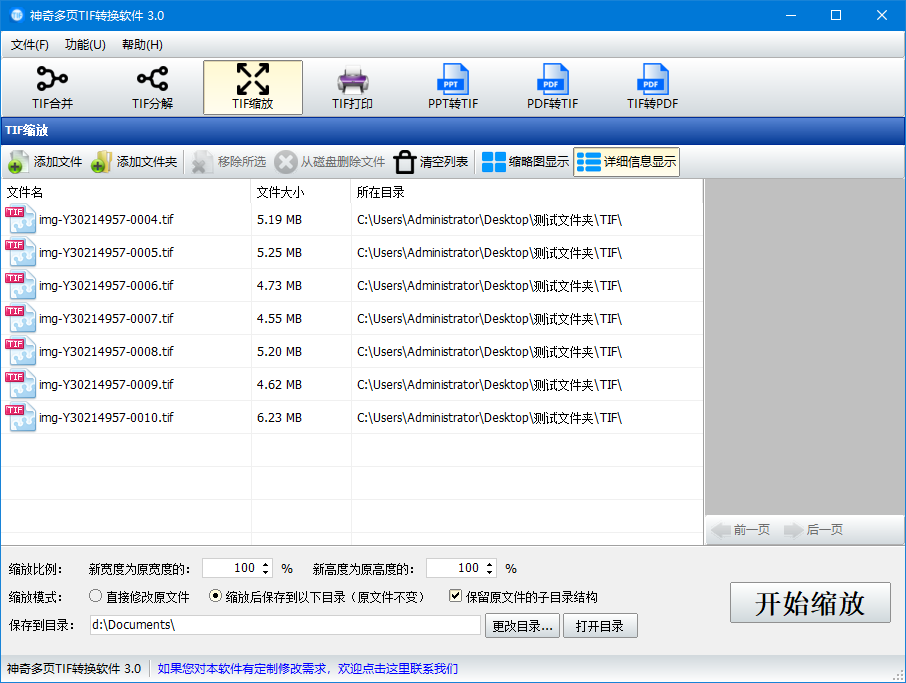
Task: Click the 开始缩放 start button
Action: (810, 603)
